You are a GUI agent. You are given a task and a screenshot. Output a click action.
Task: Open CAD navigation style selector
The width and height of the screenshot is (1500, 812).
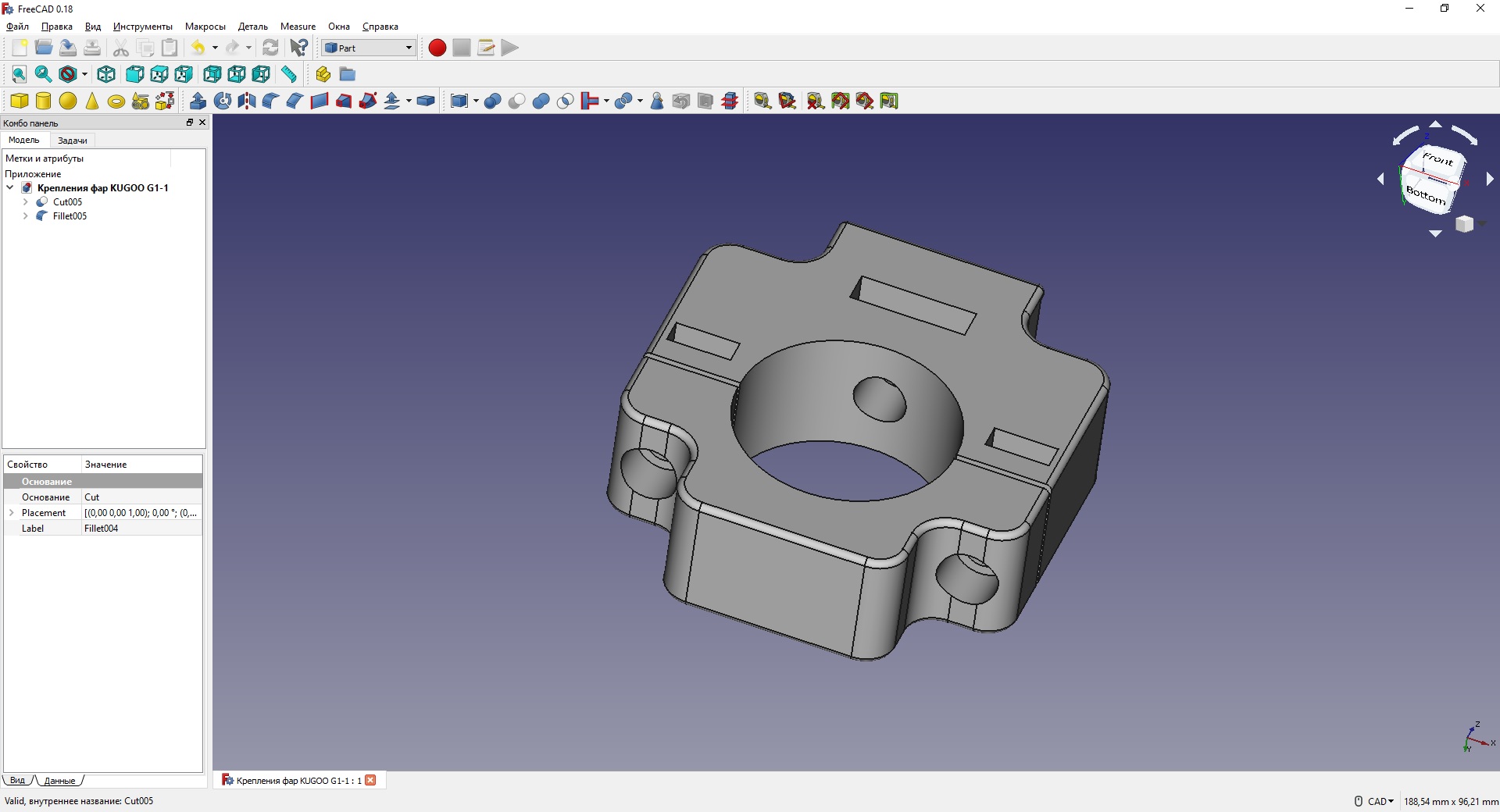1380,801
